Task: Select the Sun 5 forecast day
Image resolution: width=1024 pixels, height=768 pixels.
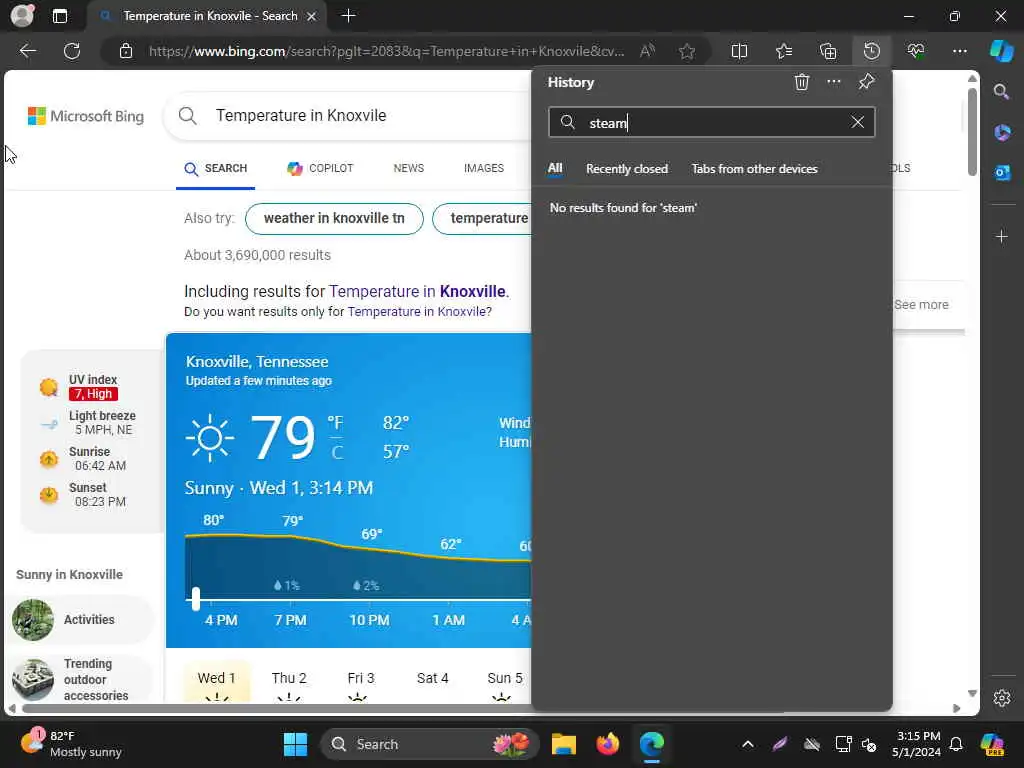Action: pos(504,679)
